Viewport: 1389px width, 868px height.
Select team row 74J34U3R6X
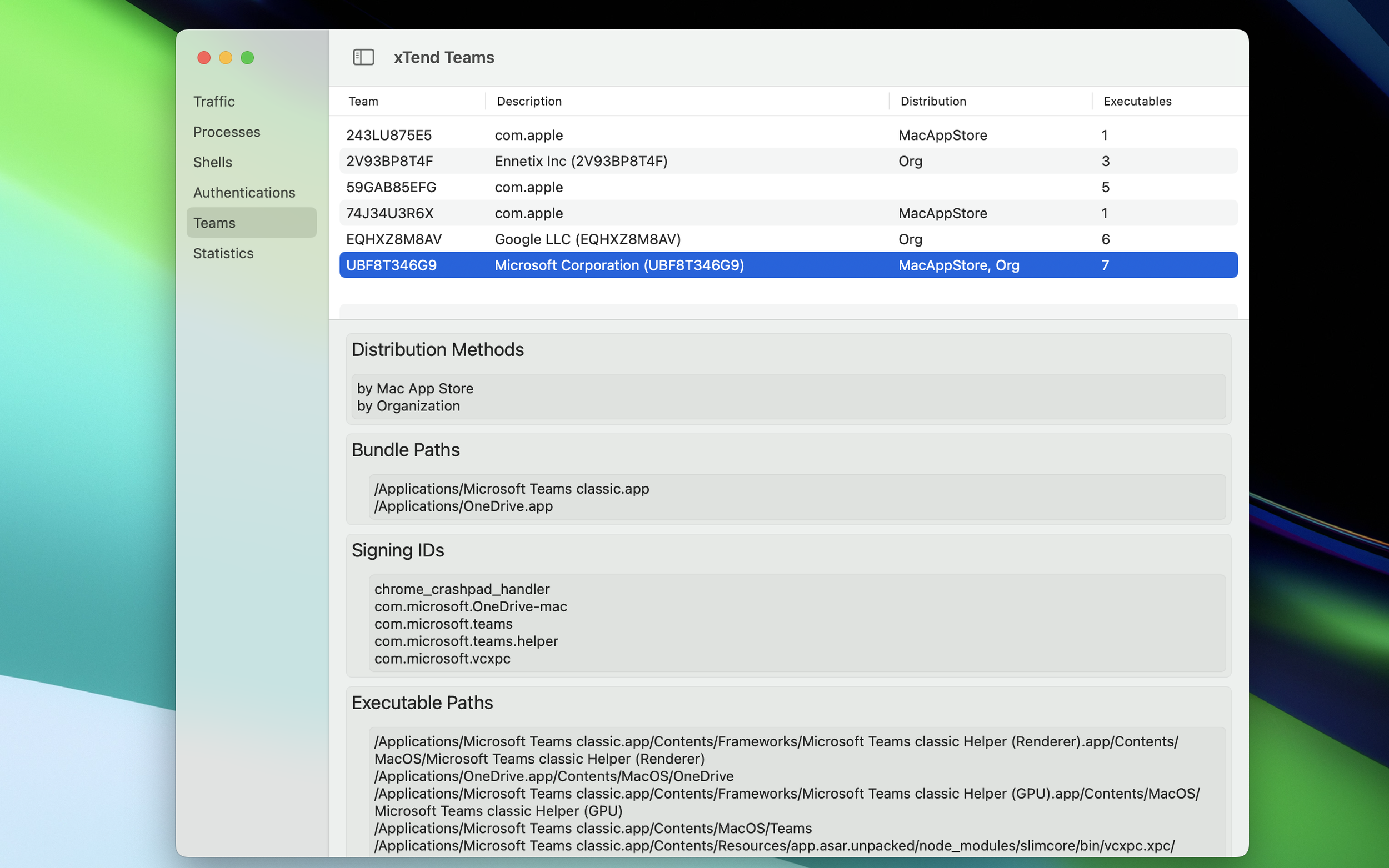coord(390,214)
